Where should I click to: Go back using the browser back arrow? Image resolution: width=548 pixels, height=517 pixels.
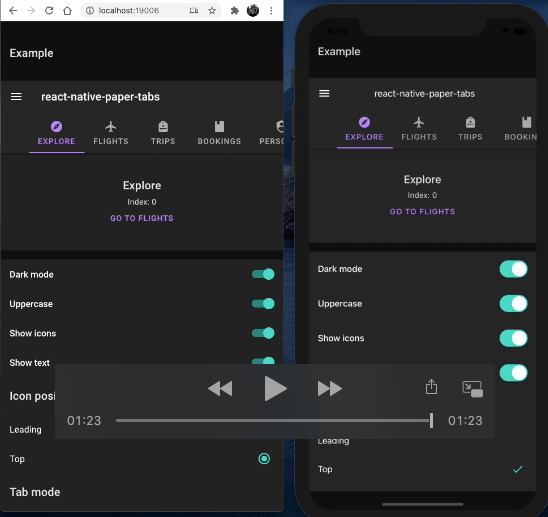13,11
